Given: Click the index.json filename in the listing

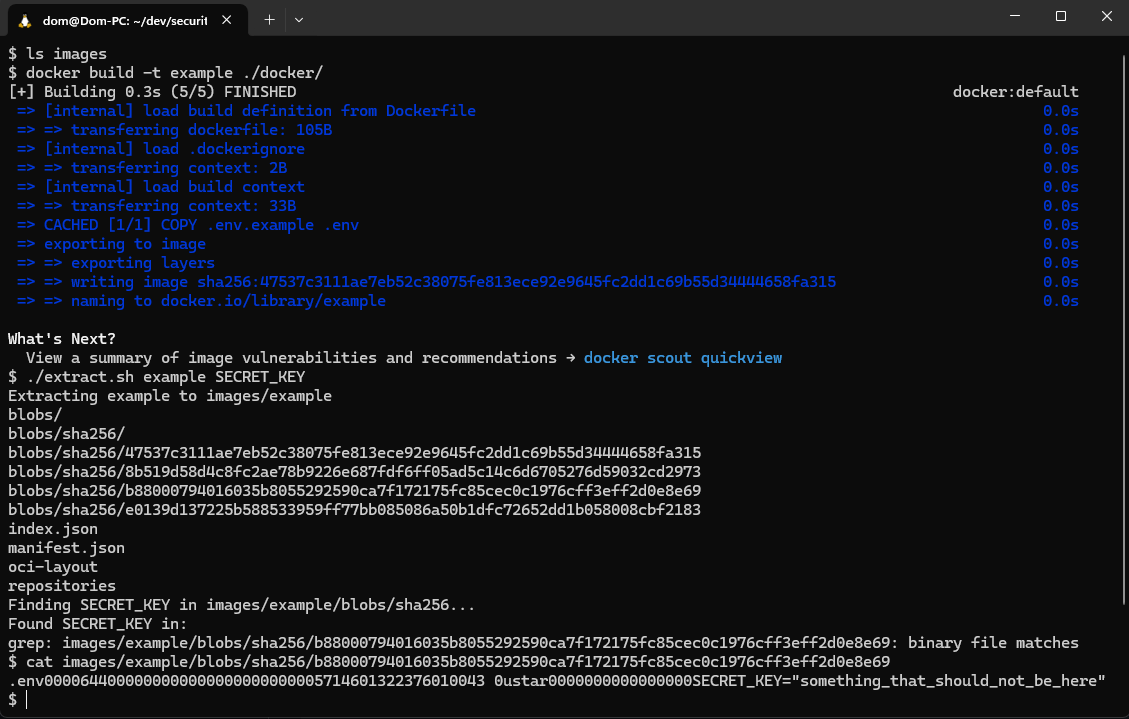Looking at the screenshot, I should point(52,528).
